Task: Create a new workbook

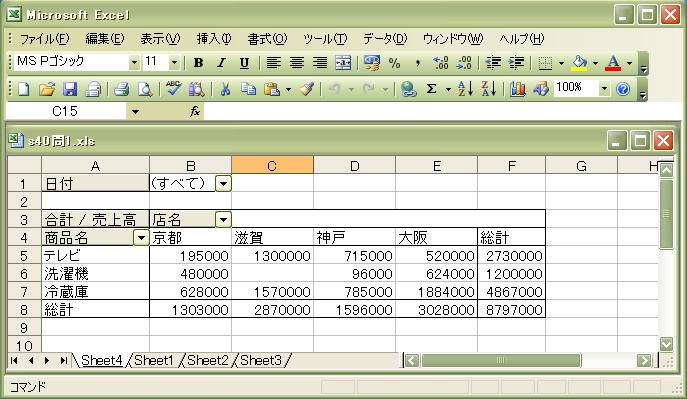Action: point(23,89)
